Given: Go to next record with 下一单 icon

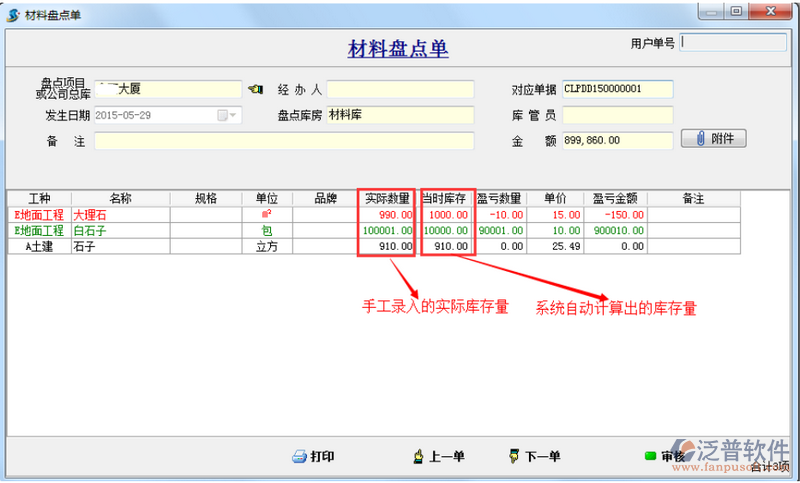Looking at the screenshot, I should 514,456.
